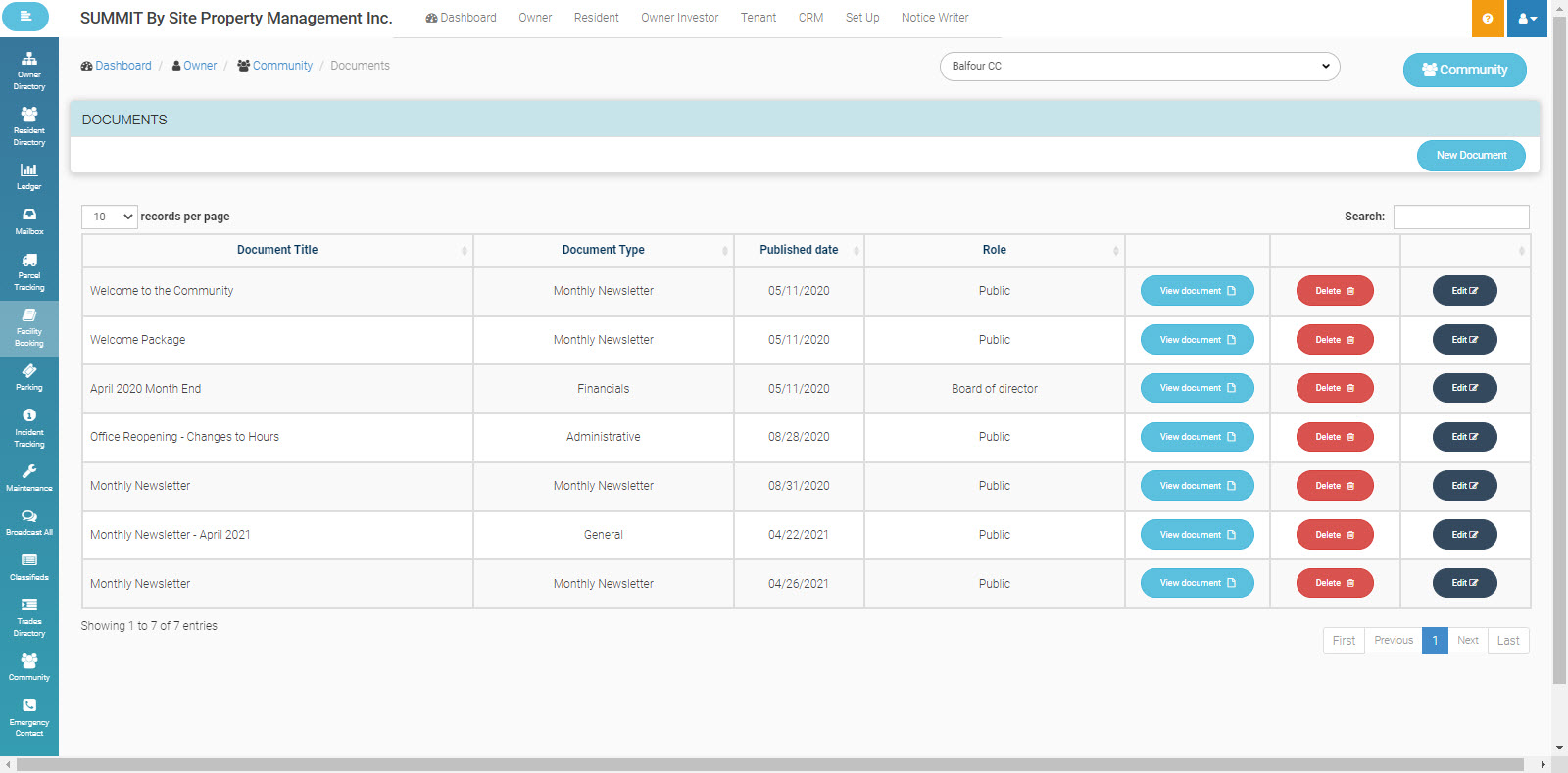Viewport: 1568px width, 773px height.
Task: Click Previous pagination button
Action: 1394,641
